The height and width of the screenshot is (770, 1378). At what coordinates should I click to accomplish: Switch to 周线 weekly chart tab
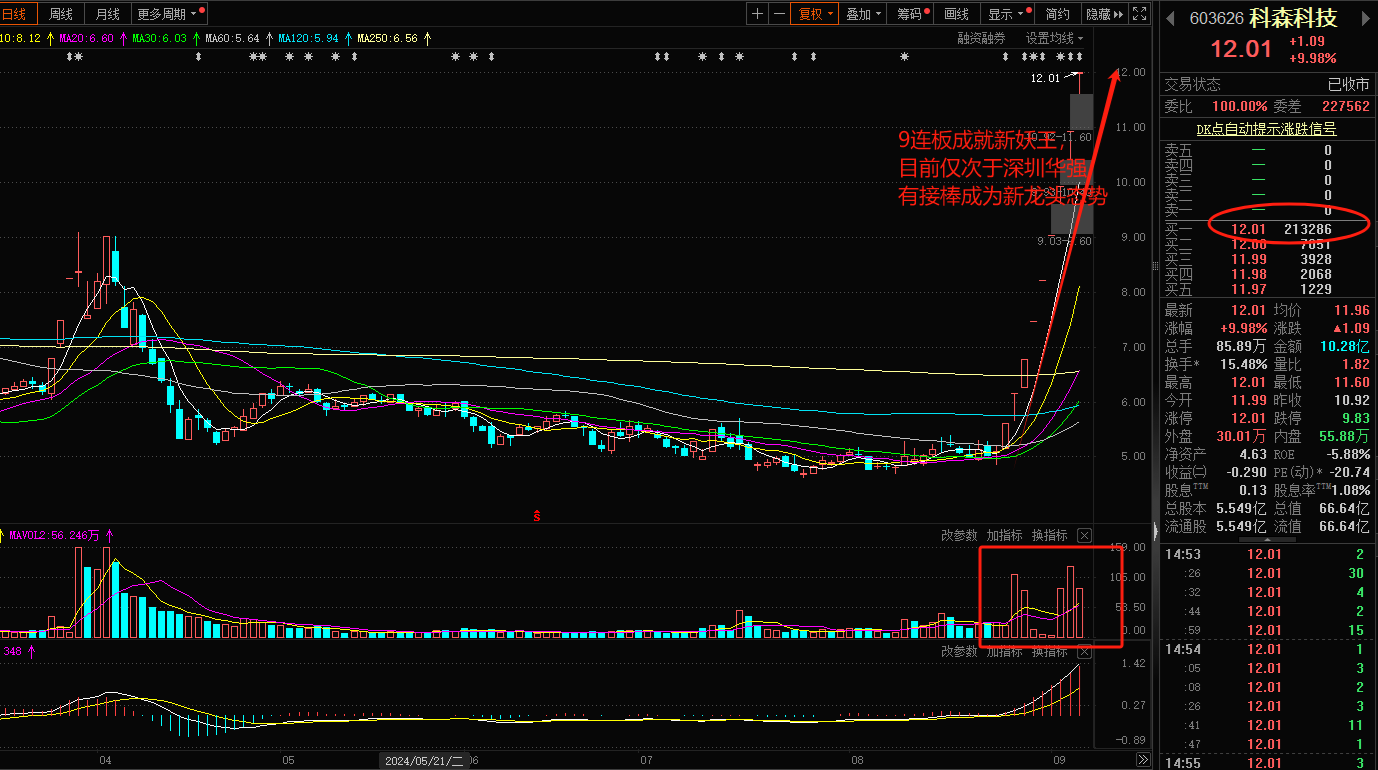pos(61,13)
